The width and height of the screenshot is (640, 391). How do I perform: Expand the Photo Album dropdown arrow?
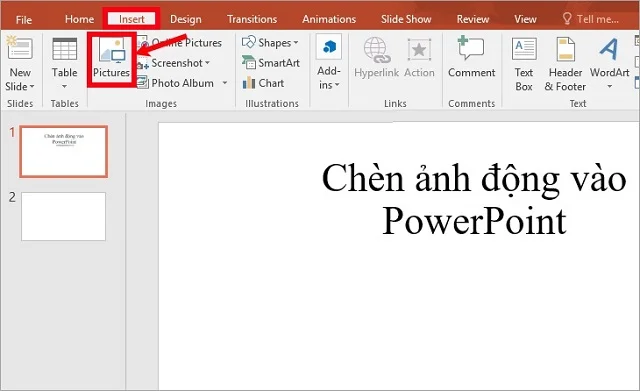(x=224, y=83)
